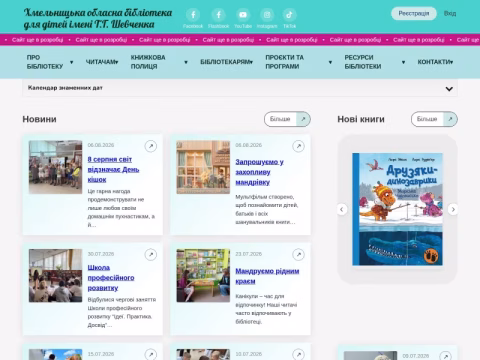Viewport: 480px width, 360px height.
Task: Expand the 'Календар знаменних дат' section
Action: [x=240, y=88]
